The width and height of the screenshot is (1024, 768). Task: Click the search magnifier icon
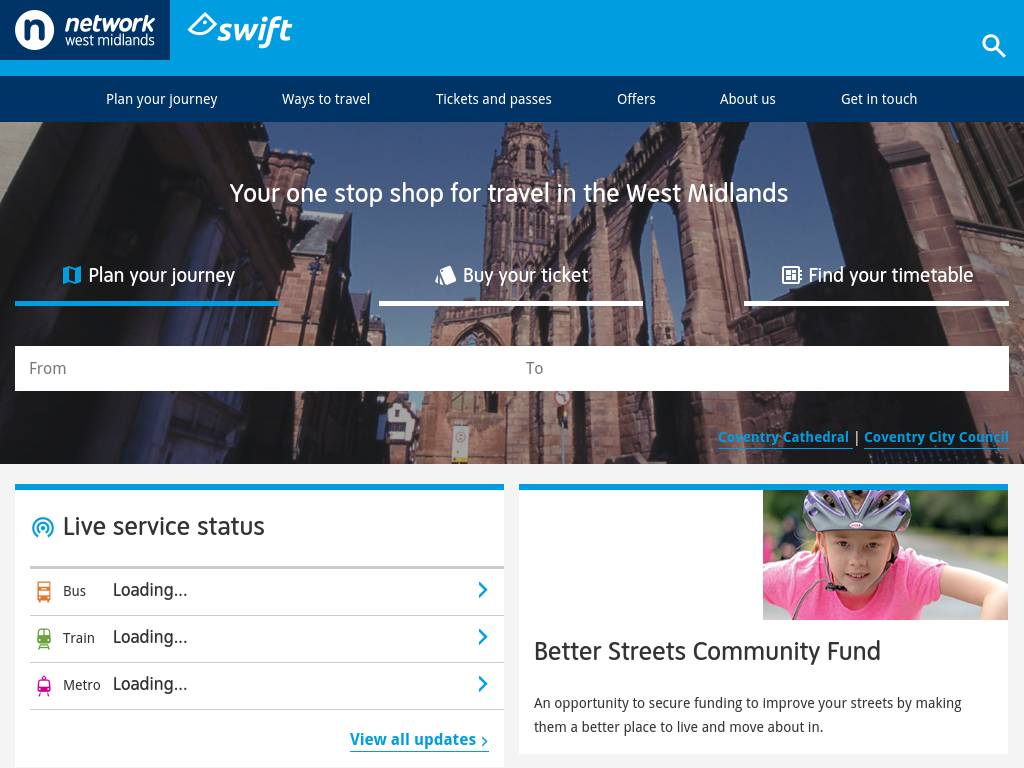993,45
